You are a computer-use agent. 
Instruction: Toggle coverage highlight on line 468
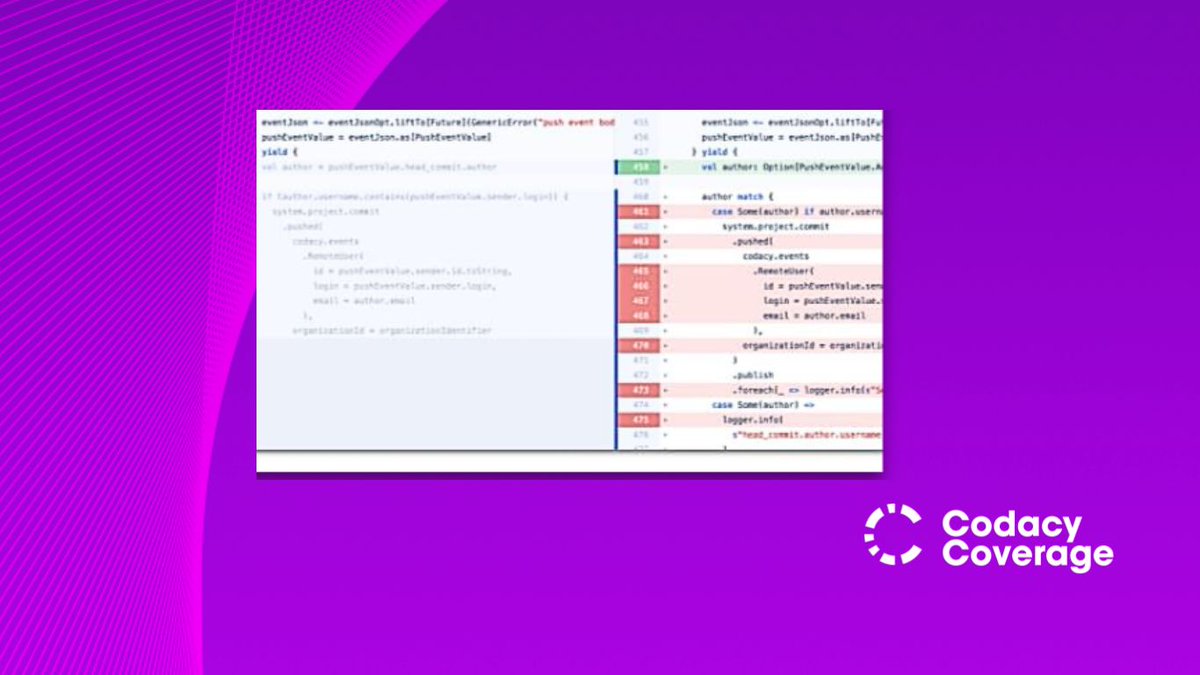(640, 317)
